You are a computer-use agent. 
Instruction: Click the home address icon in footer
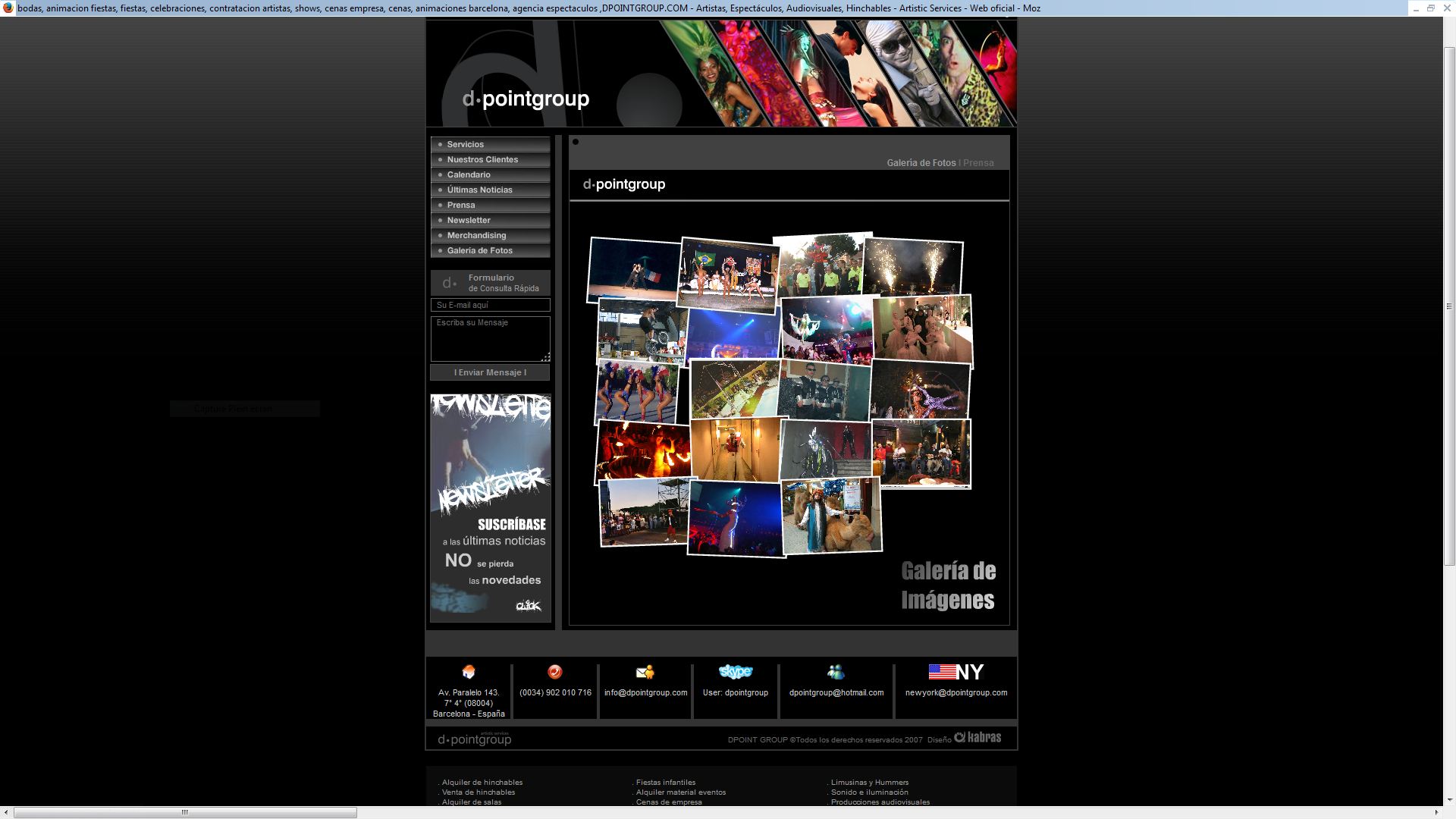469,672
